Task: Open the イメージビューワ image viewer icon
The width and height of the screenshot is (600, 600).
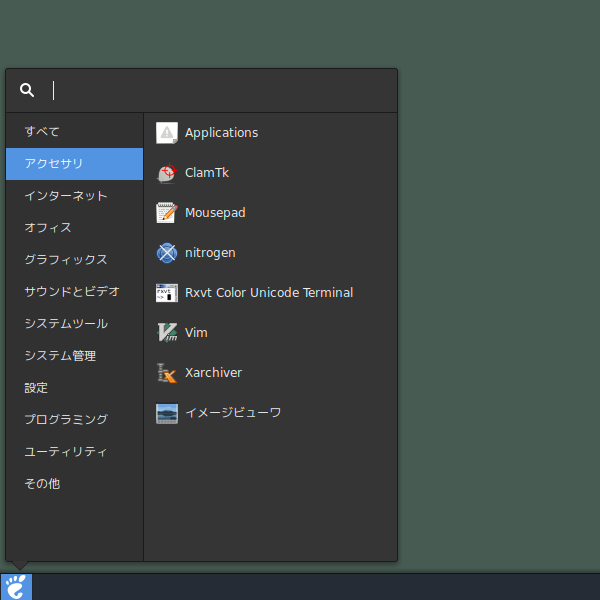Action: [167, 413]
